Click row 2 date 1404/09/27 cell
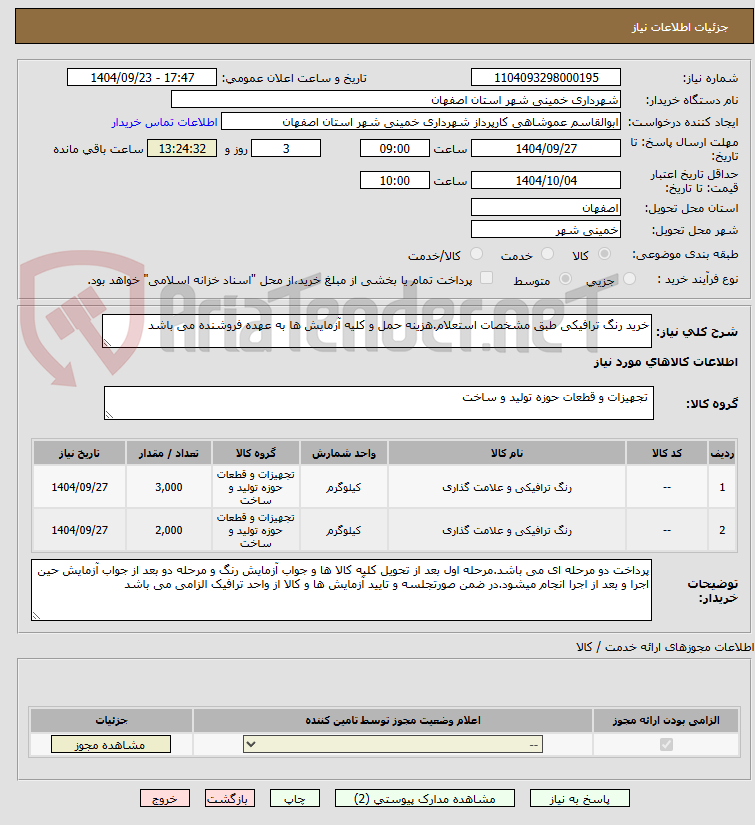The image size is (755, 825). pos(79,530)
